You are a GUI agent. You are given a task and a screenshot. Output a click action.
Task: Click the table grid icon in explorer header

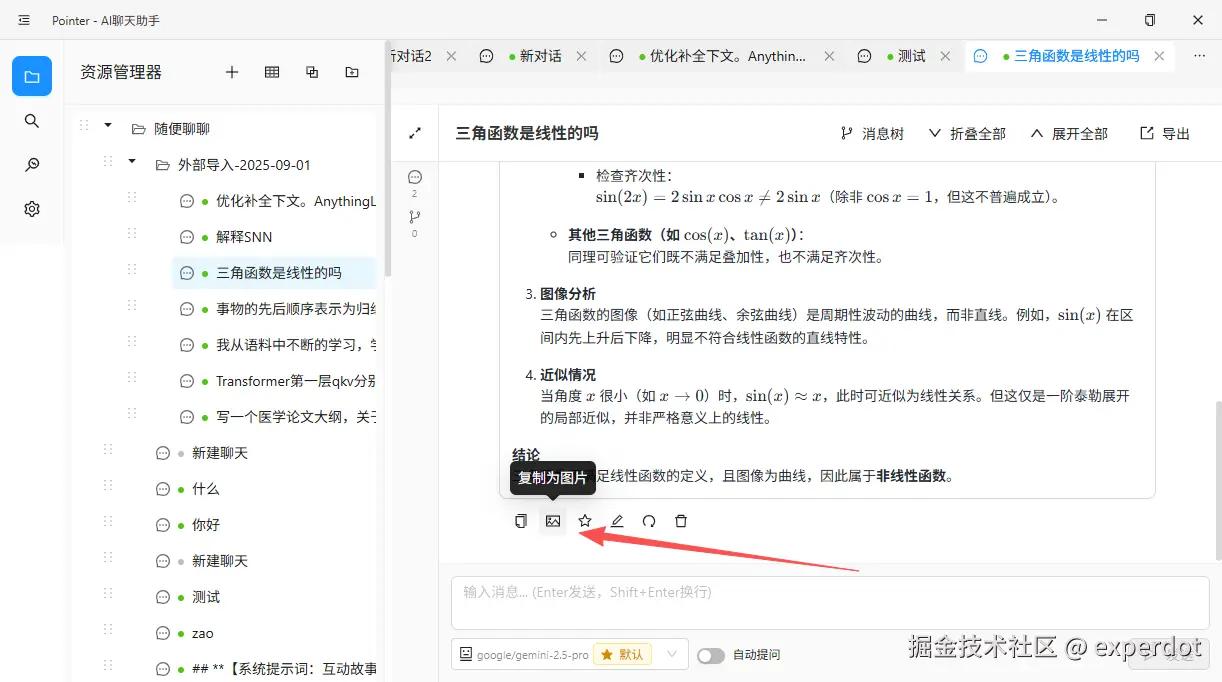[272, 72]
